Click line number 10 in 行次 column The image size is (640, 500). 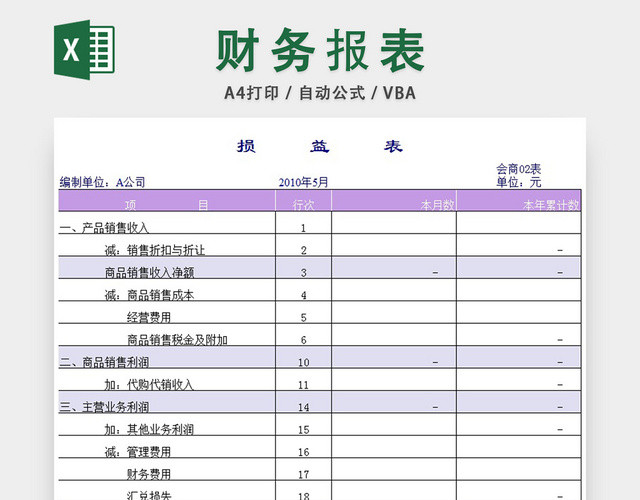pos(303,362)
